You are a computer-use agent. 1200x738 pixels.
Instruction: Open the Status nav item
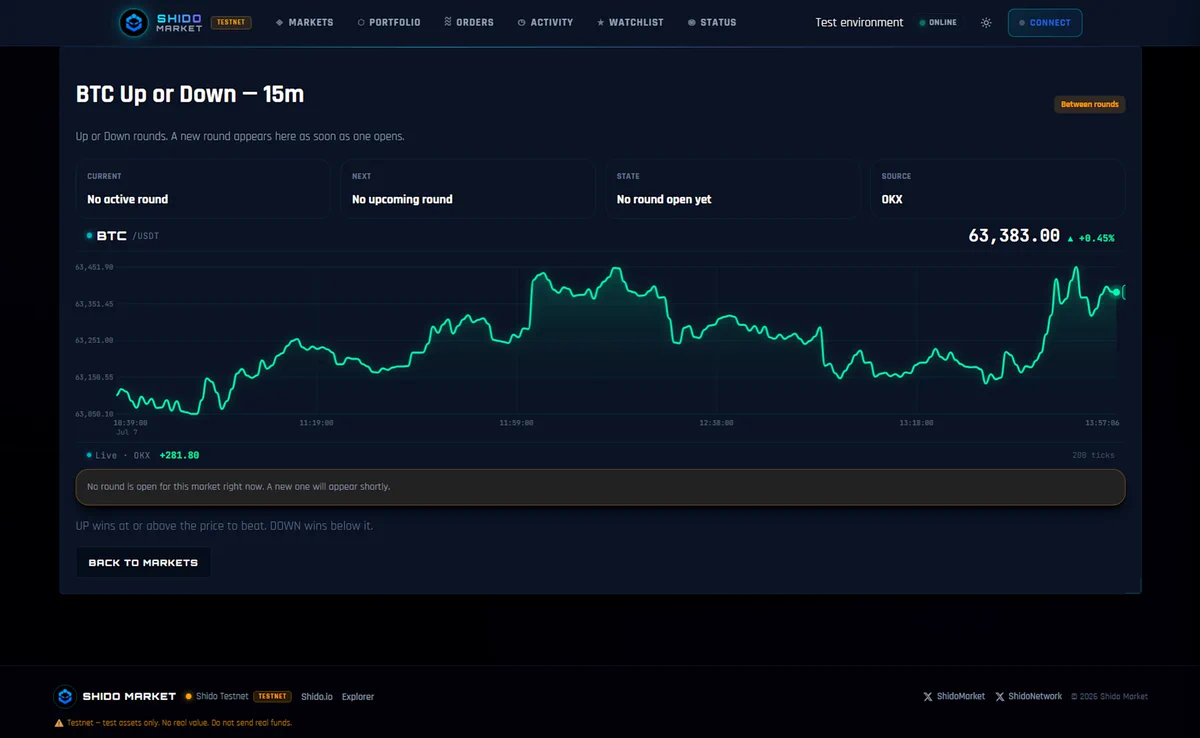coord(712,22)
